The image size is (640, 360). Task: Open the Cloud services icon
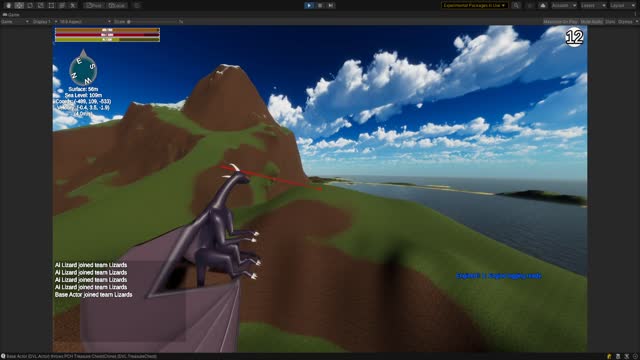(542, 5)
